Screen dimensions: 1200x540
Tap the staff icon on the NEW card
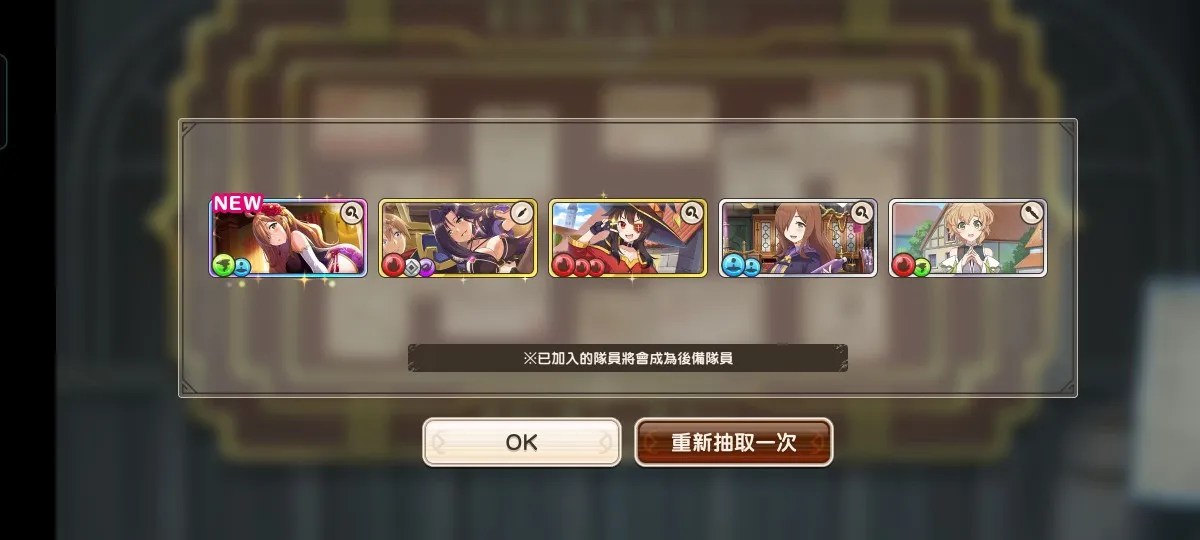(x=352, y=212)
